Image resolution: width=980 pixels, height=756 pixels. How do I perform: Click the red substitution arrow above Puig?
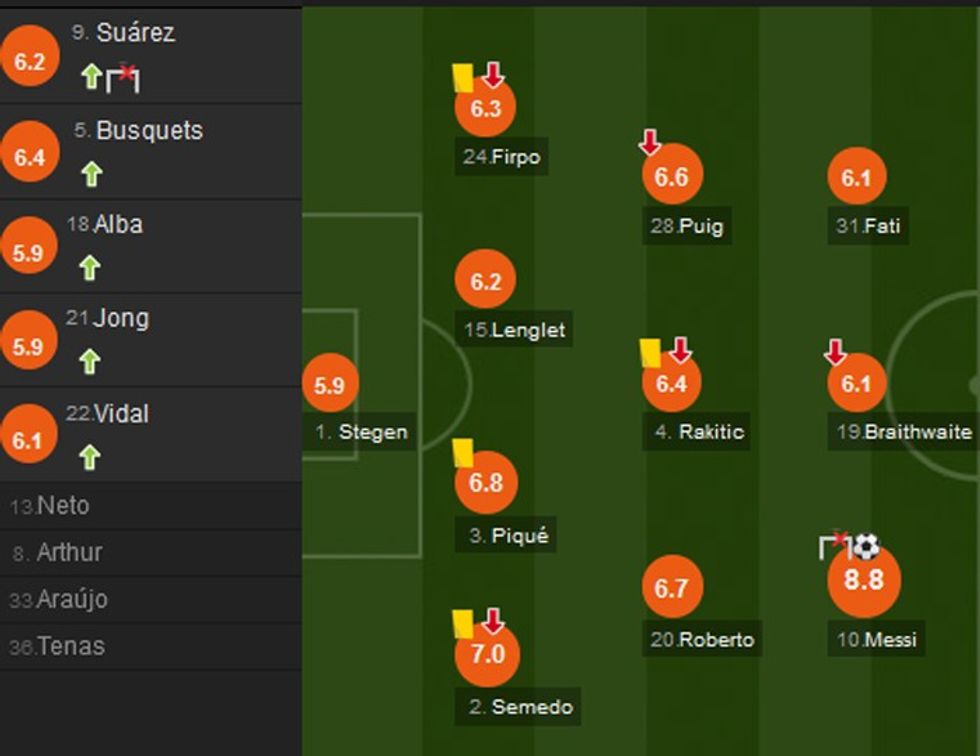(650, 142)
